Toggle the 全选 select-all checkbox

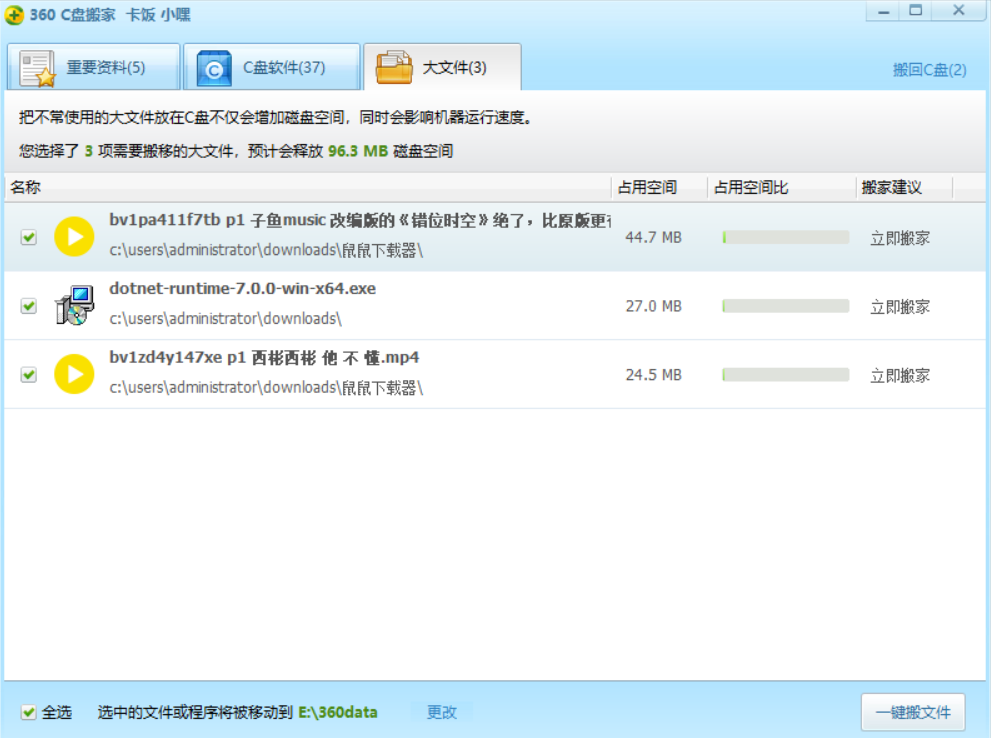click(x=28, y=712)
